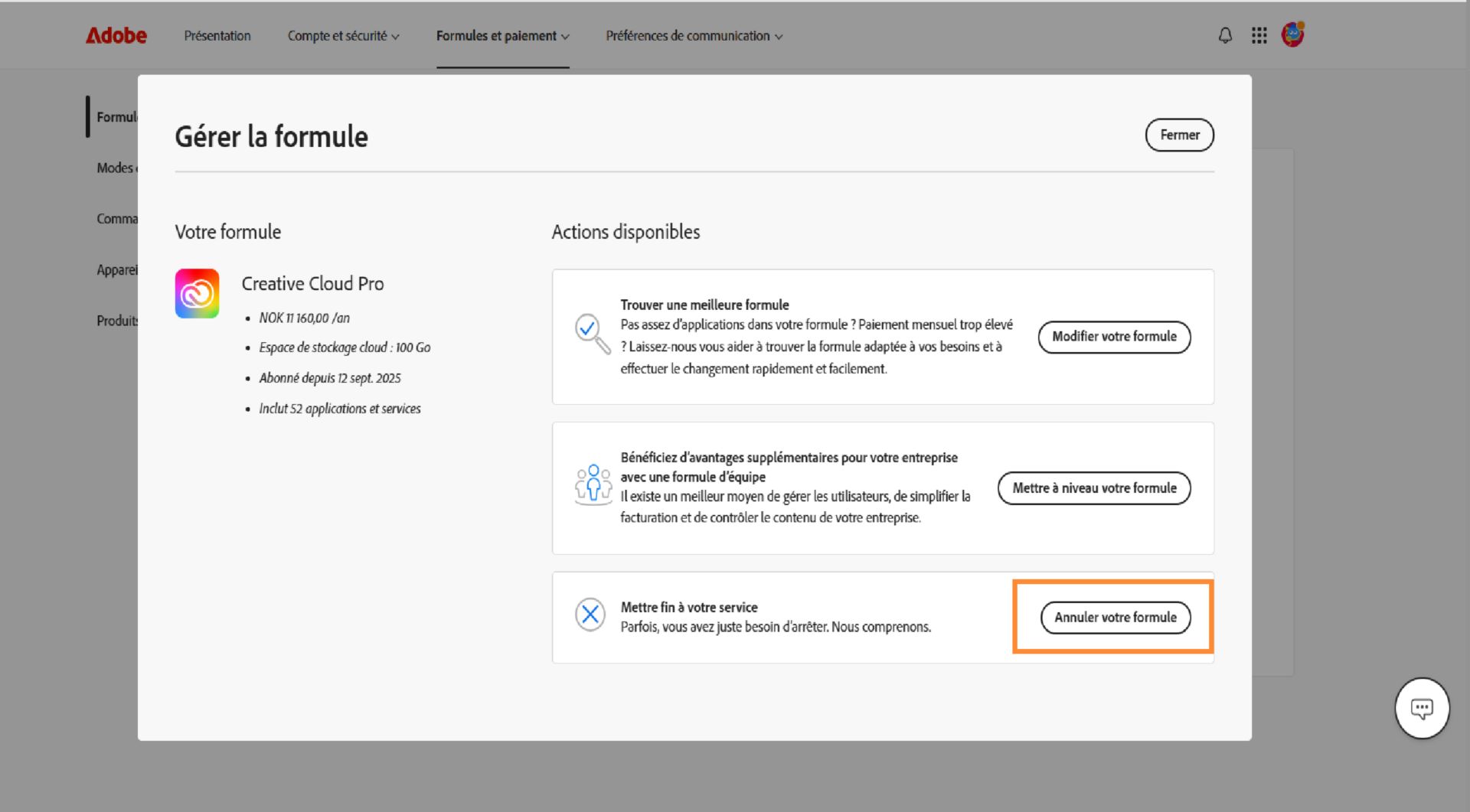
Task: Open the Présentation menu item
Action: (x=217, y=35)
